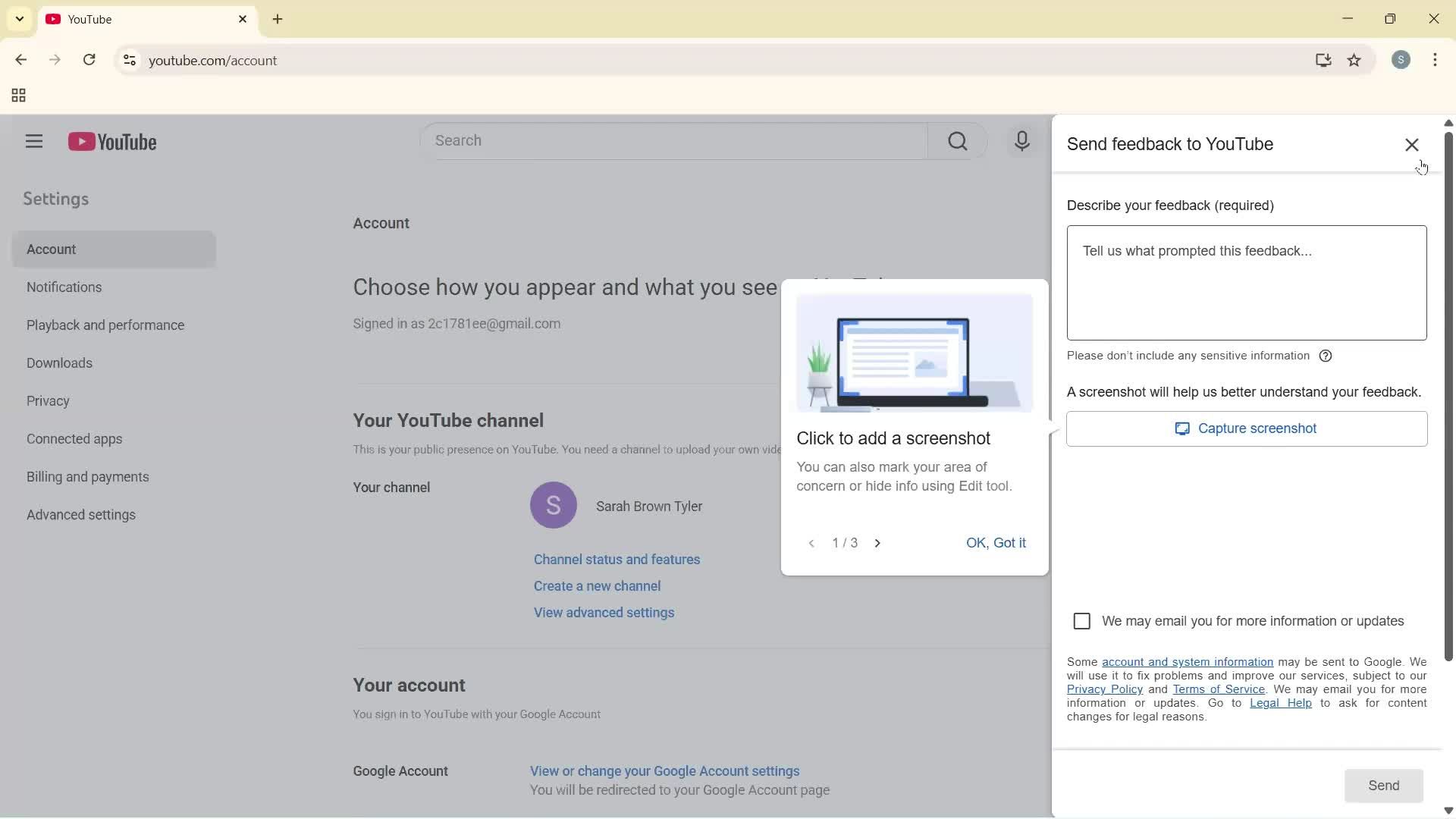
Task: Go back with the browser back arrow
Action: pyautogui.click(x=20, y=60)
